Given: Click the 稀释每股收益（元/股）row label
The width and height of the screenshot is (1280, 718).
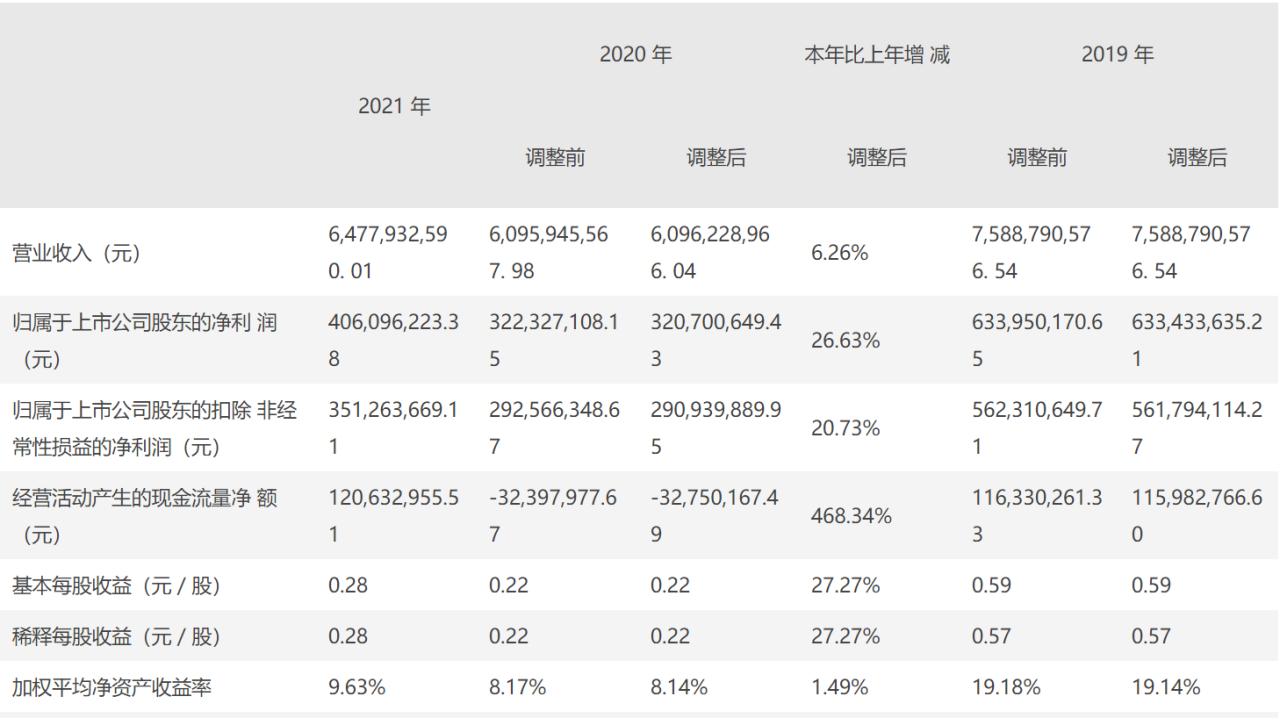Looking at the screenshot, I should pos(116,636).
